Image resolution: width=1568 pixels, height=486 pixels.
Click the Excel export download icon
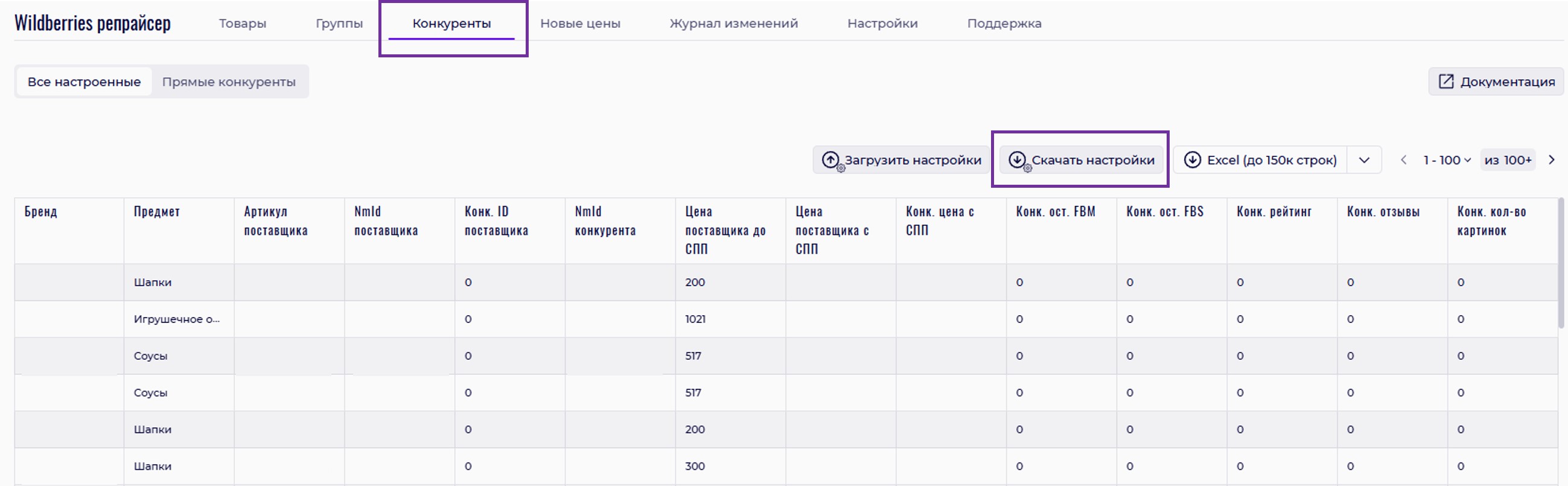pyautogui.click(x=1192, y=159)
